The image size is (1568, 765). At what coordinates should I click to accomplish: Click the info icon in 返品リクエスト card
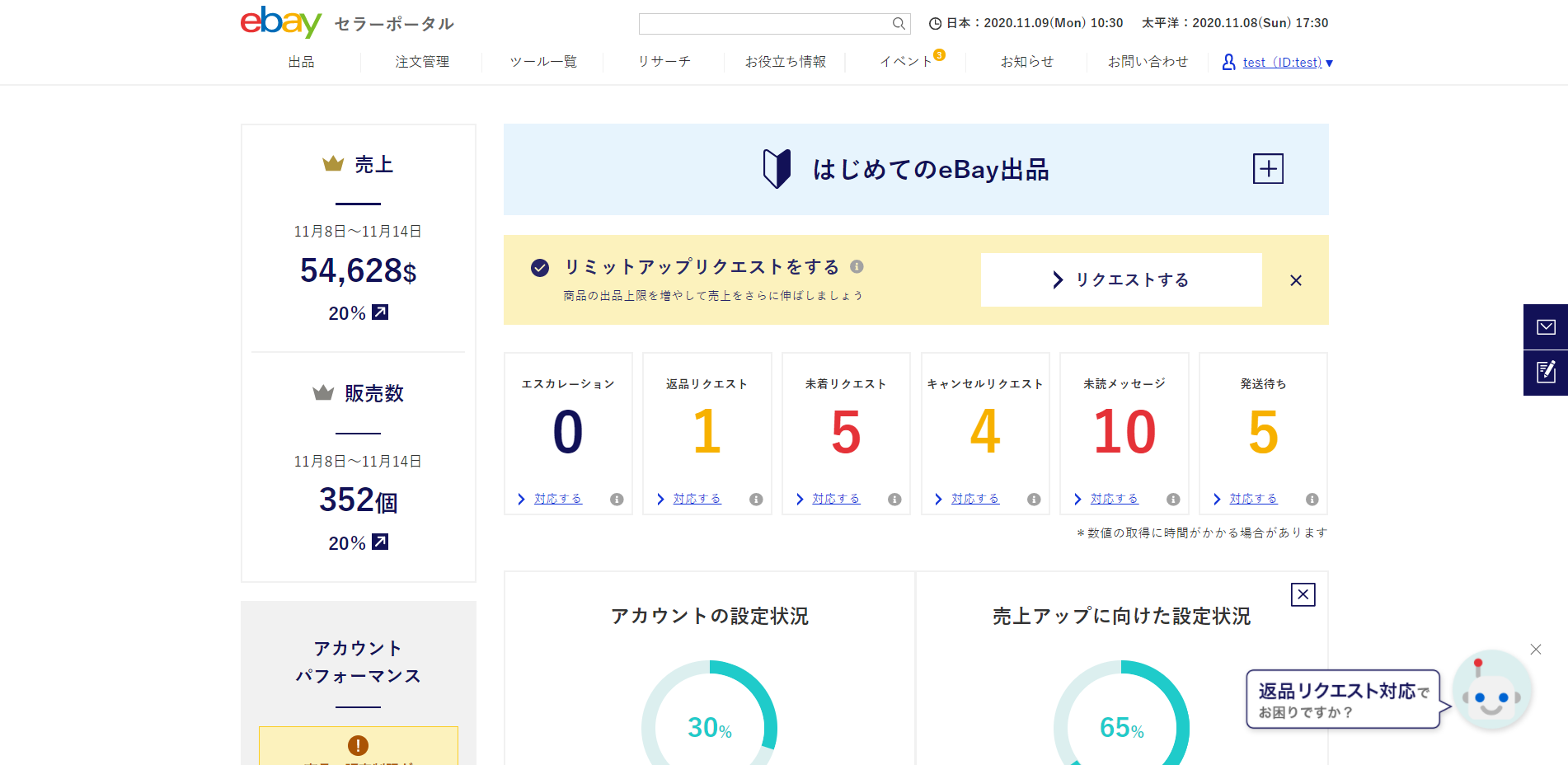(x=756, y=500)
